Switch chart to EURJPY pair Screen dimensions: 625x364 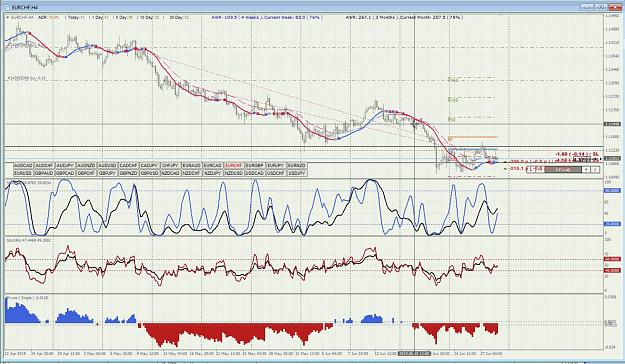point(275,165)
